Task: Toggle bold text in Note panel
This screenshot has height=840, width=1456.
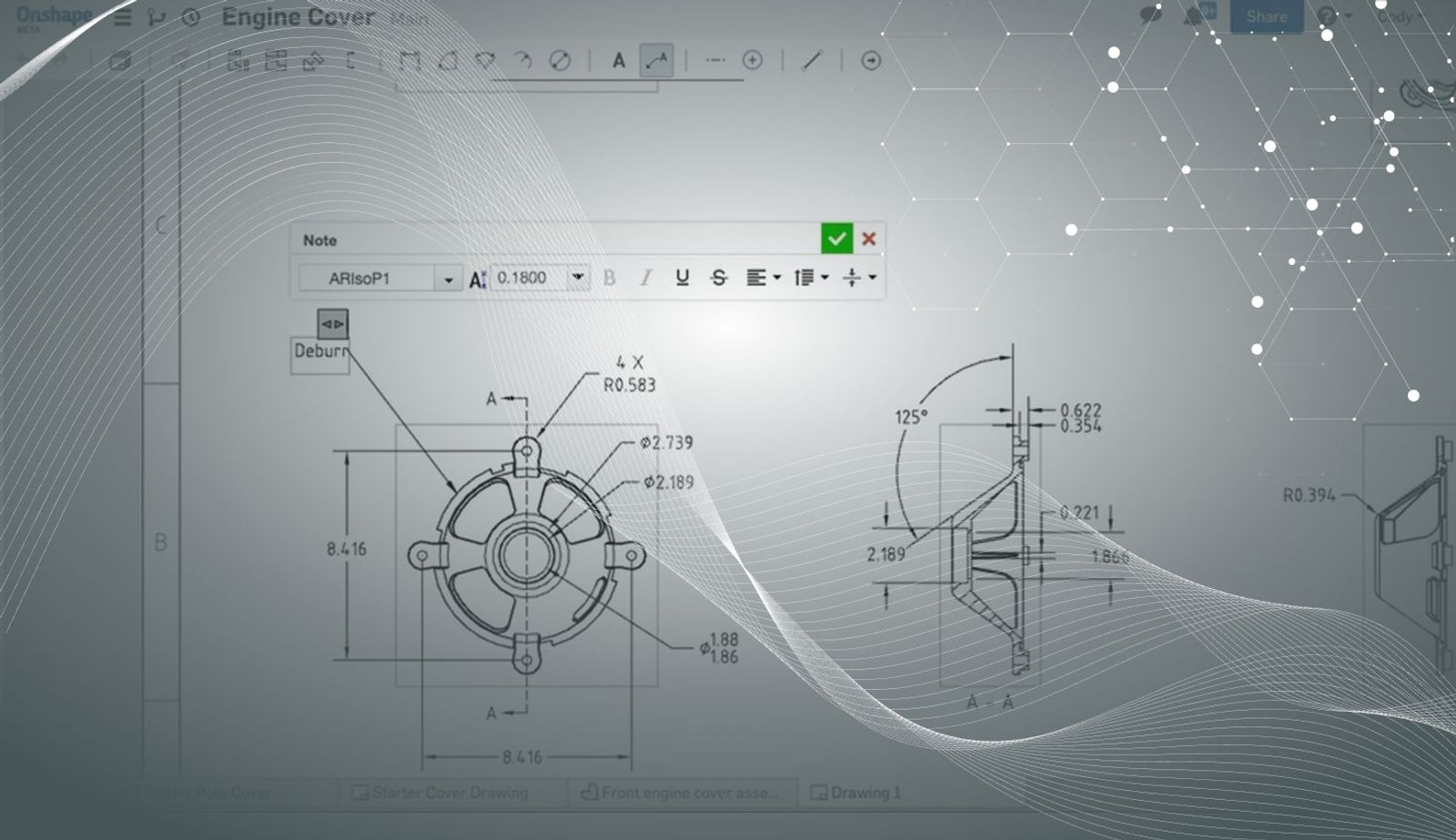Action: point(610,278)
